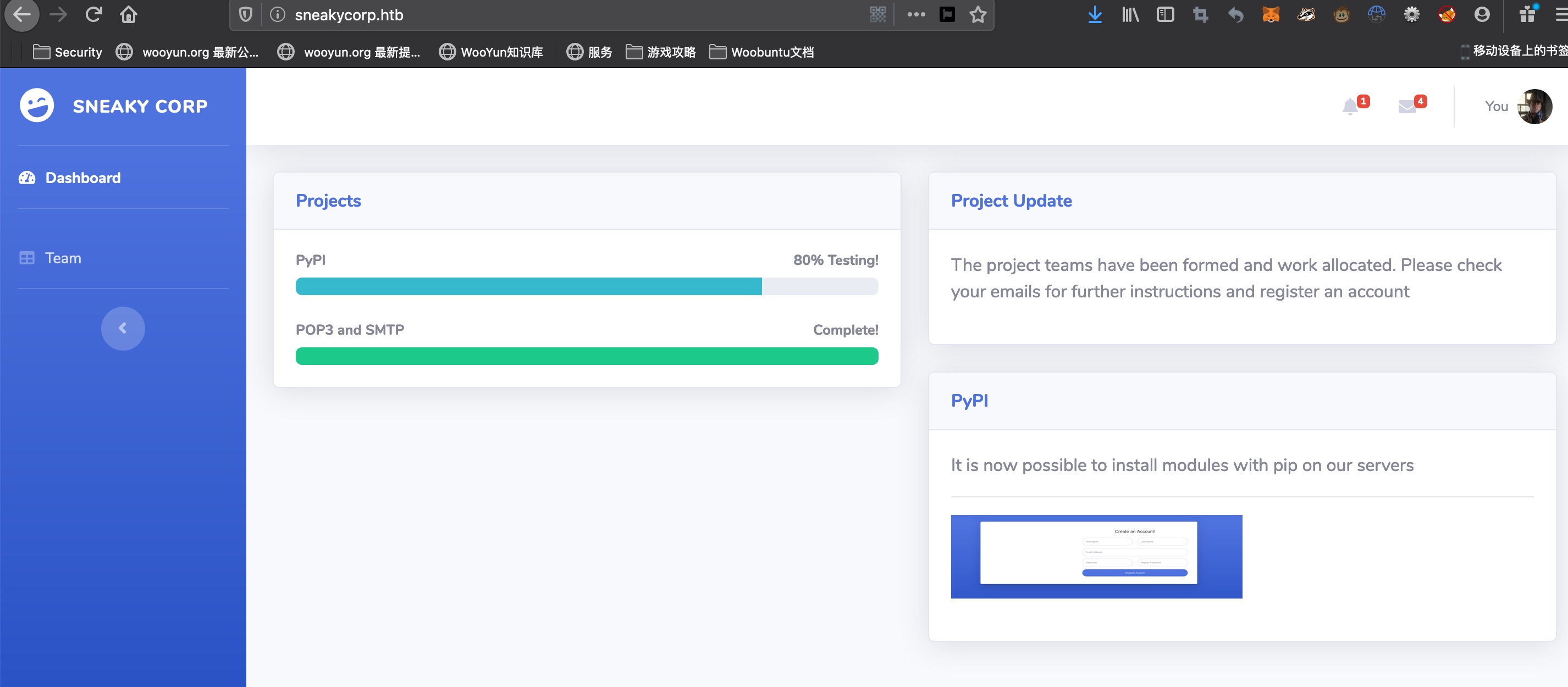Select Dashboard in the sidebar

tap(83, 178)
